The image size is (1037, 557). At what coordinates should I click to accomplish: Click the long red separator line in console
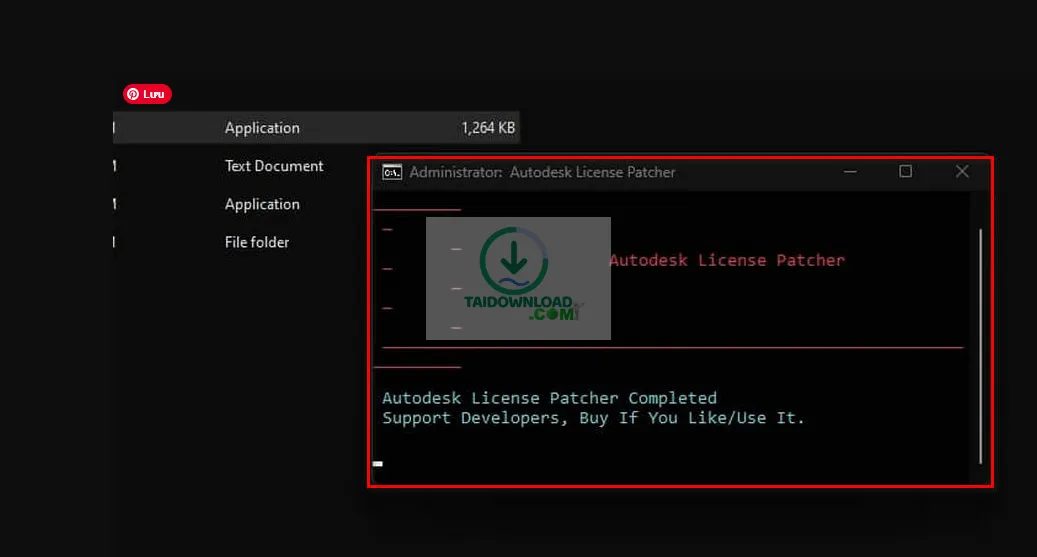pos(672,348)
